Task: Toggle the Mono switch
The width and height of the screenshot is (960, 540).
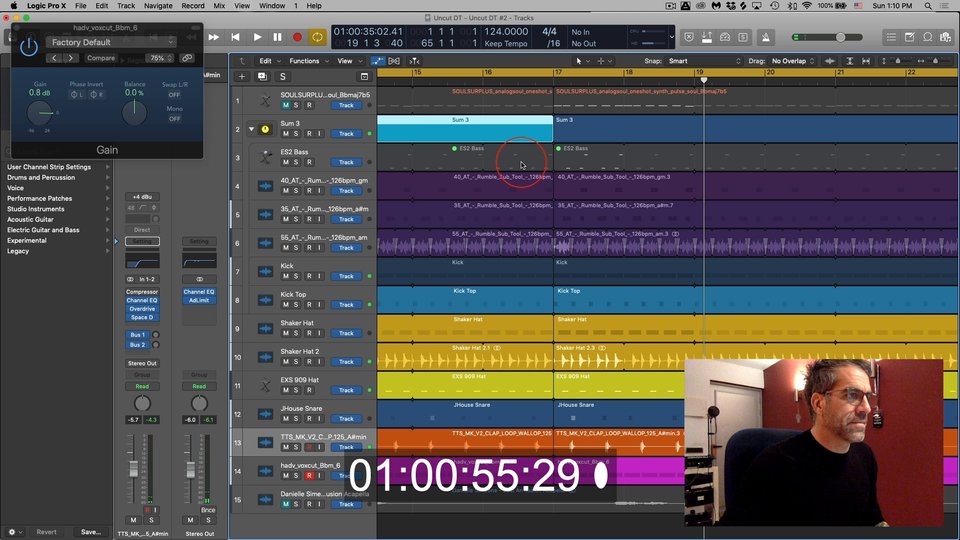Action: (174, 119)
